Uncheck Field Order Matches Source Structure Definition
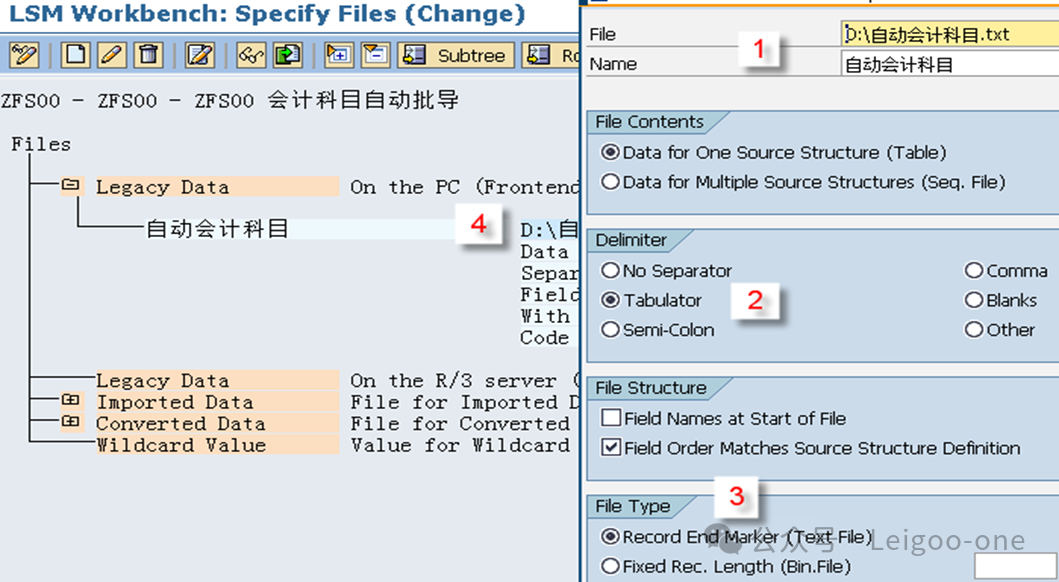Screen dimensions: 1059x582 coord(610,448)
